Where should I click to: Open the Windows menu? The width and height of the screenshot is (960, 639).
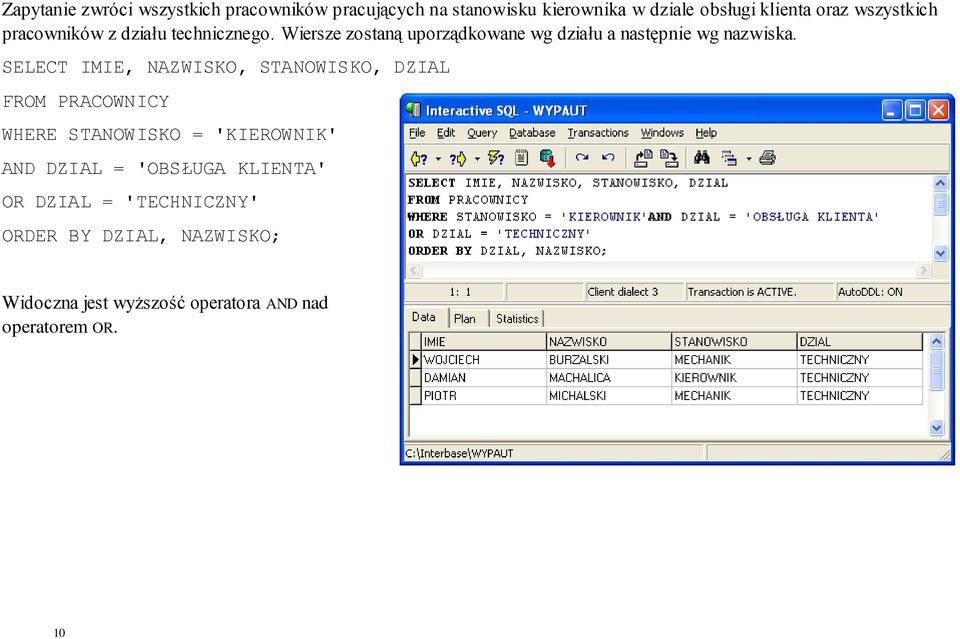662,133
